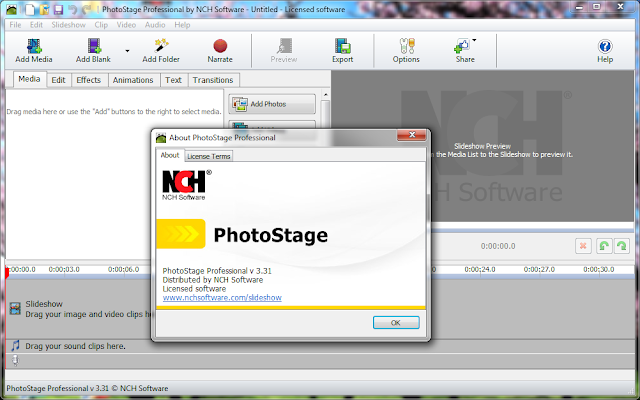Open the Video menu
640x400 pixels.
126,25
